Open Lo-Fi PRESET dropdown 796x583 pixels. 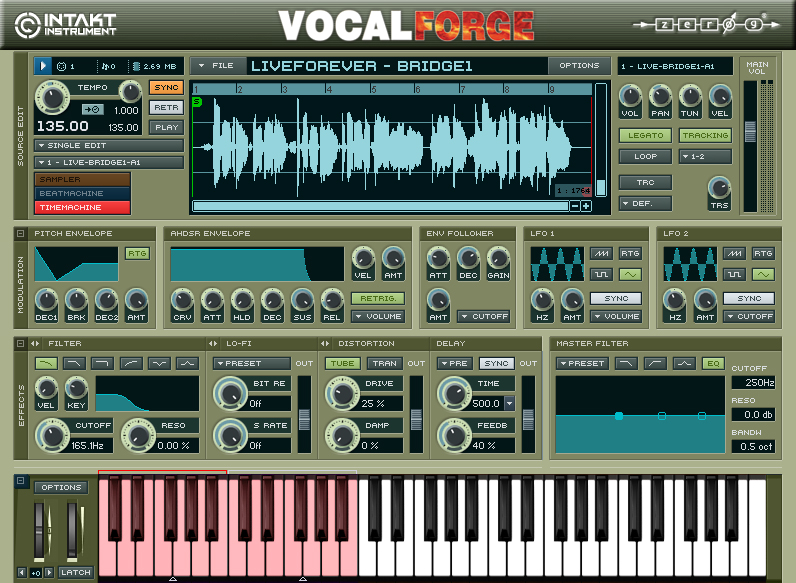252,363
